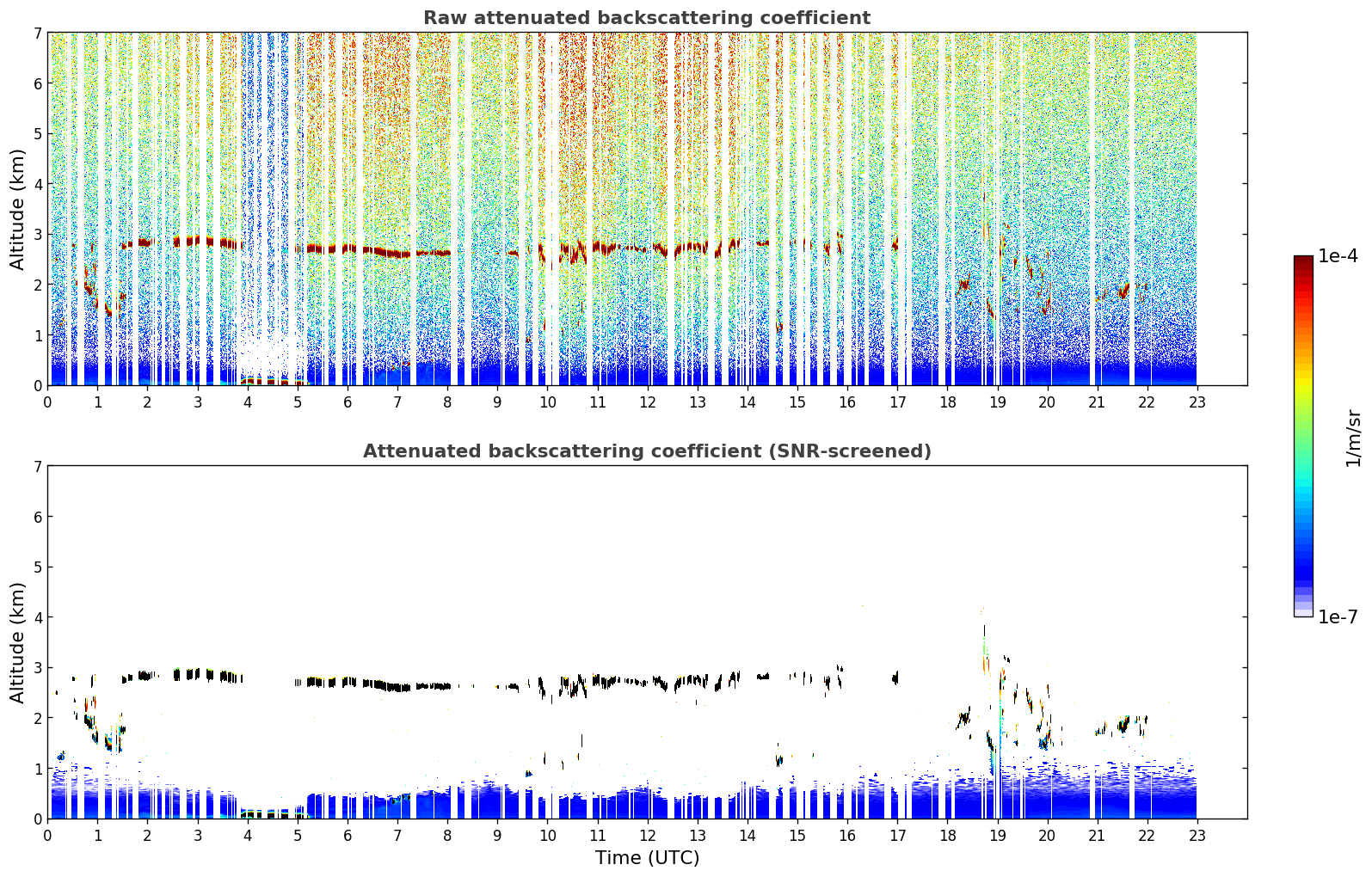Image resolution: width=1372 pixels, height=877 pixels.
Task: Click time tick '12' under the raw plot
Action: coord(647,402)
